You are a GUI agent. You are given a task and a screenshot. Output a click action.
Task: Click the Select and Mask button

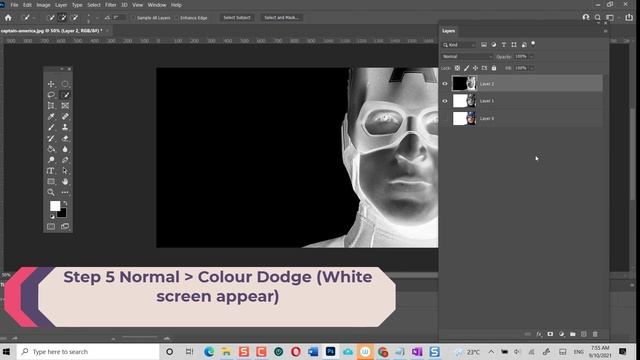click(281, 18)
